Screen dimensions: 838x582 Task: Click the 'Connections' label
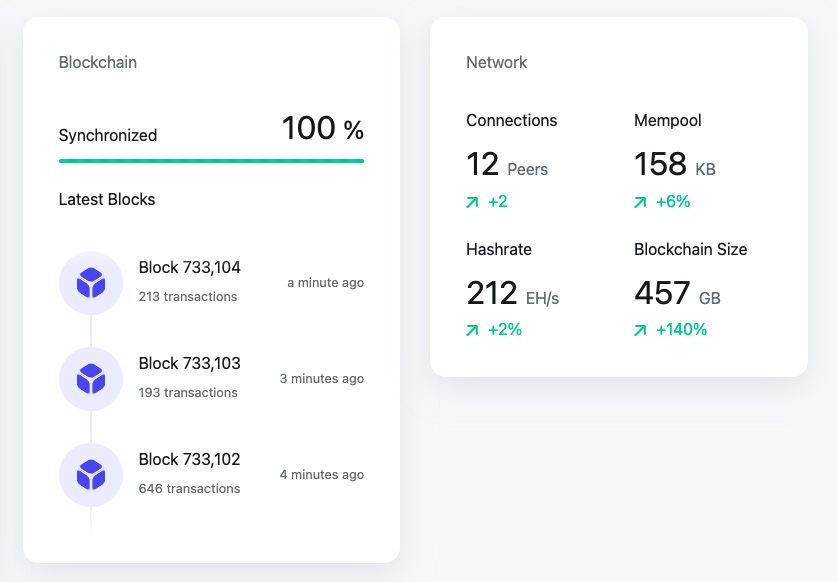[511, 121]
